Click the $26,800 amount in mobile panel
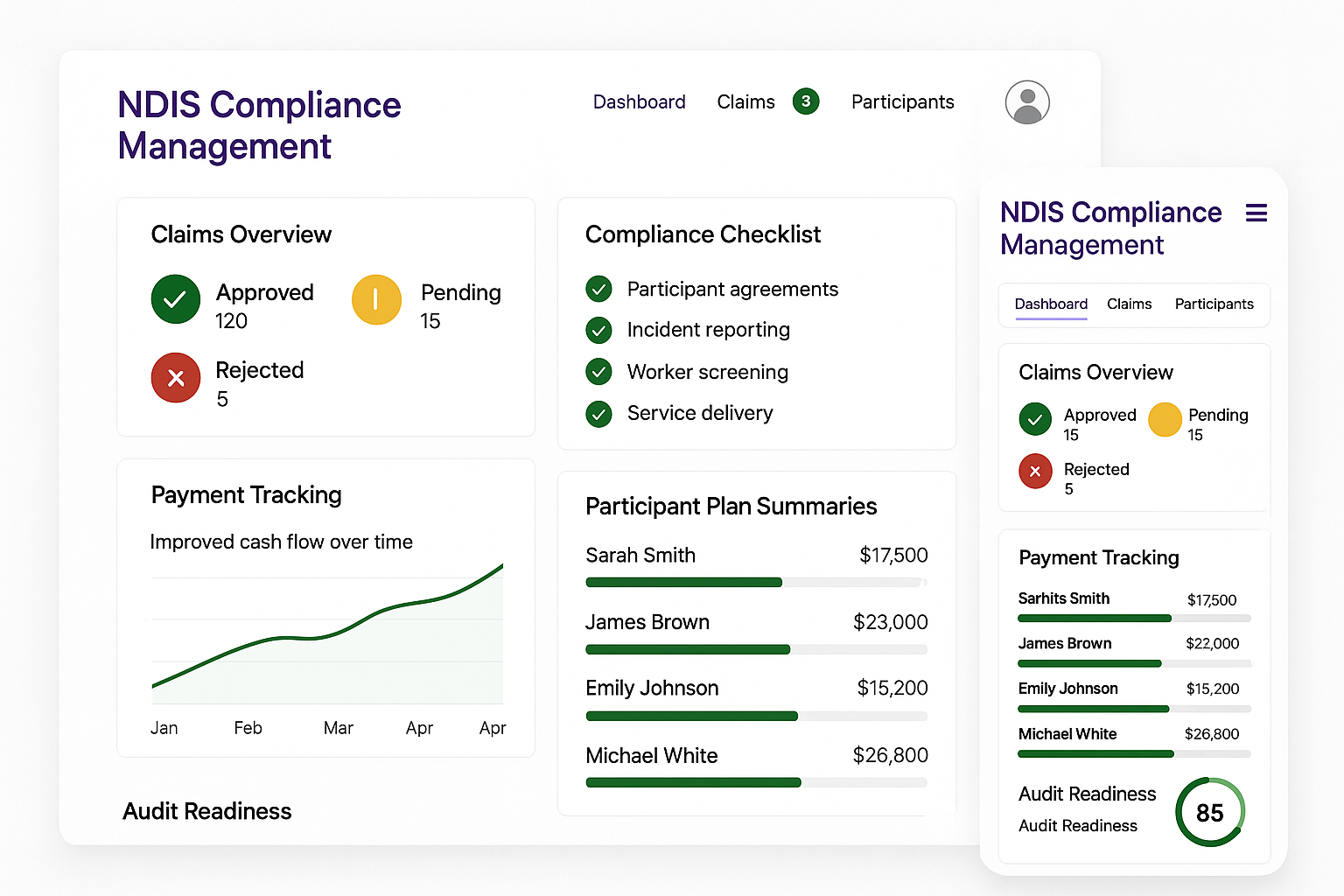 (1212, 734)
